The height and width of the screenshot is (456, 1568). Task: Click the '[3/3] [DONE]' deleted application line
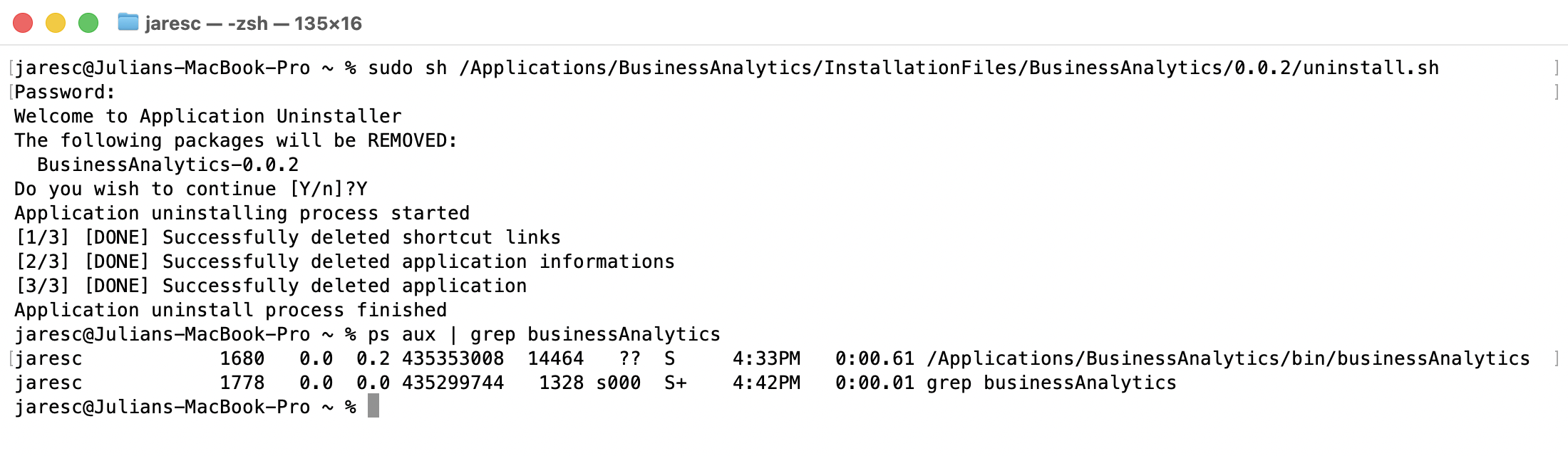pyautogui.click(x=270, y=286)
